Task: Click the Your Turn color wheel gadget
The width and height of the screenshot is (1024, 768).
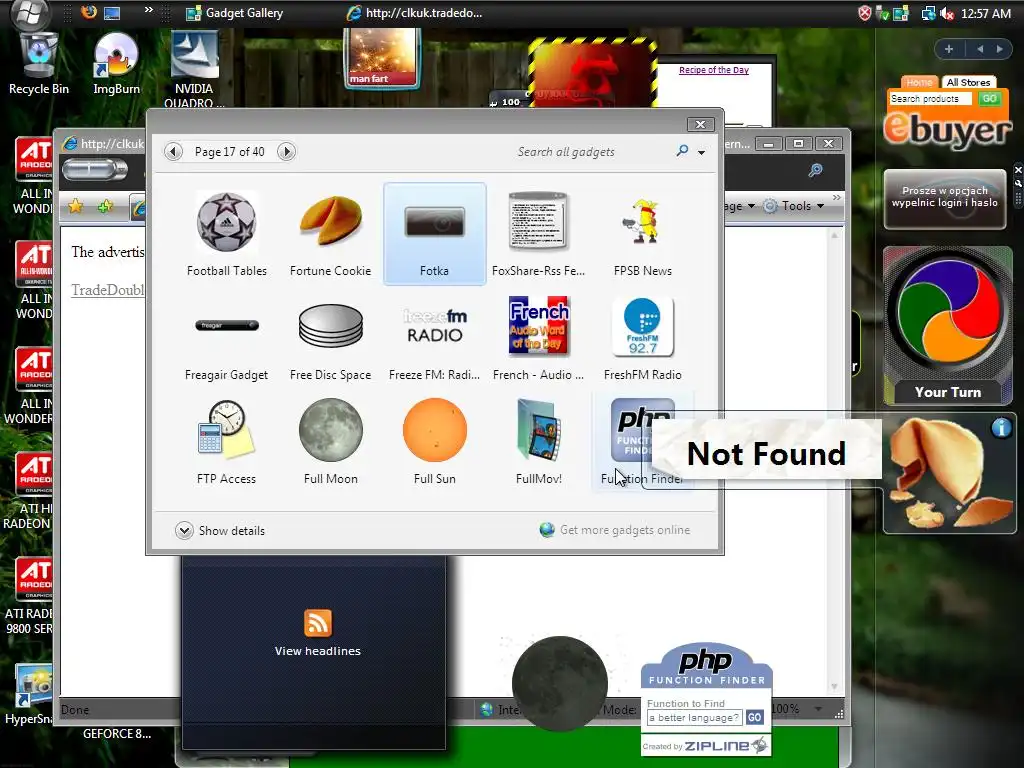Action: pyautogui.click(x=948, y=326)
